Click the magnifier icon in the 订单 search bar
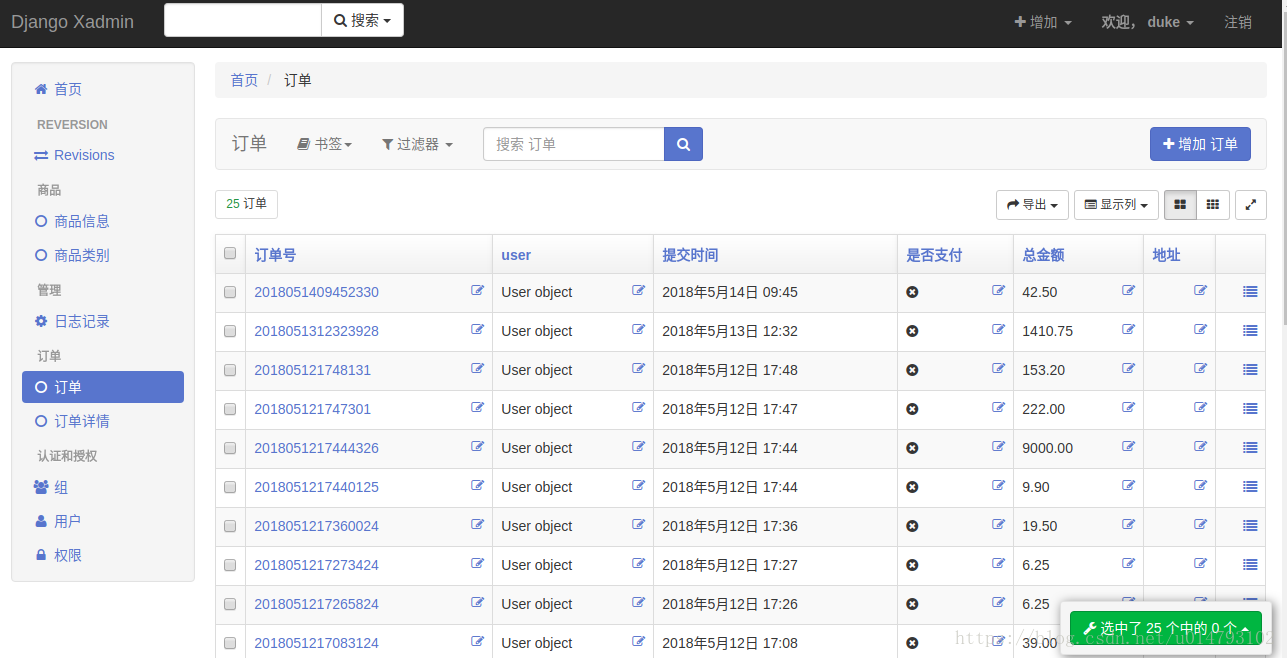This screenshot has width=1287, height=658. (683, 144)
